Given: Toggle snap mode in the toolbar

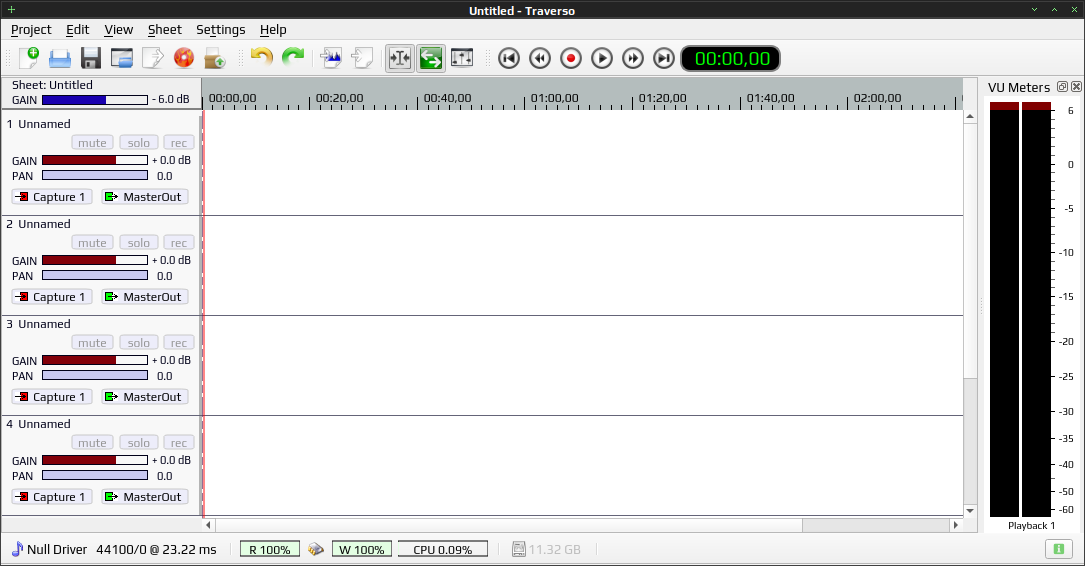Looking at the screenshot, I should (x=400, y=58).
